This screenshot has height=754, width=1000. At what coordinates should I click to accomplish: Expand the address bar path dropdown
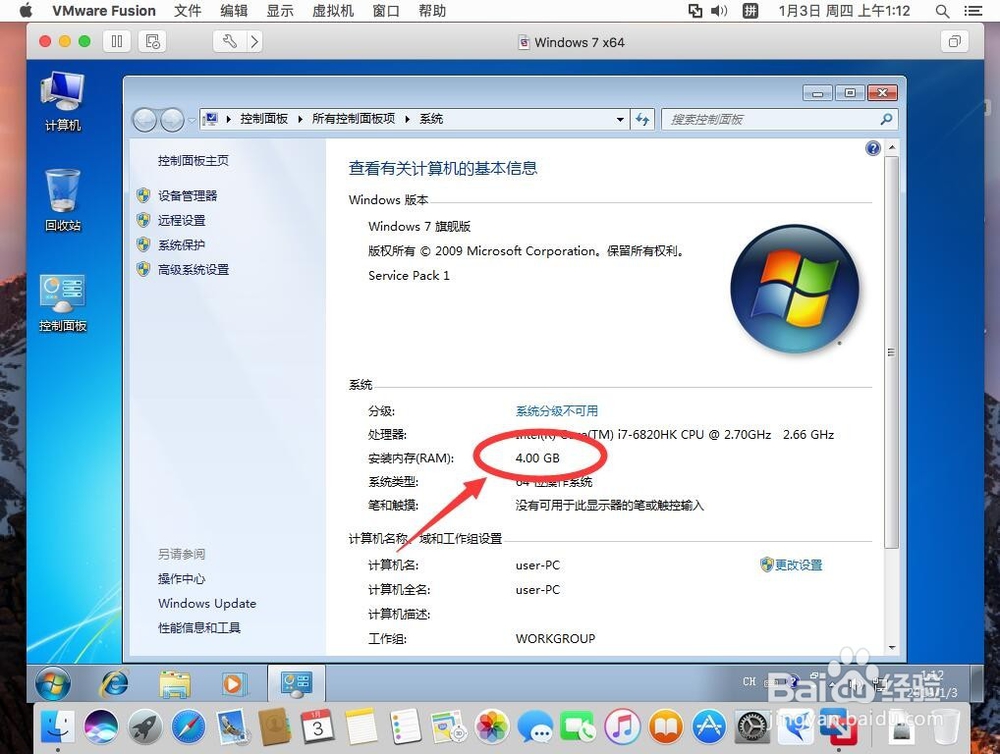click(620, 119)
